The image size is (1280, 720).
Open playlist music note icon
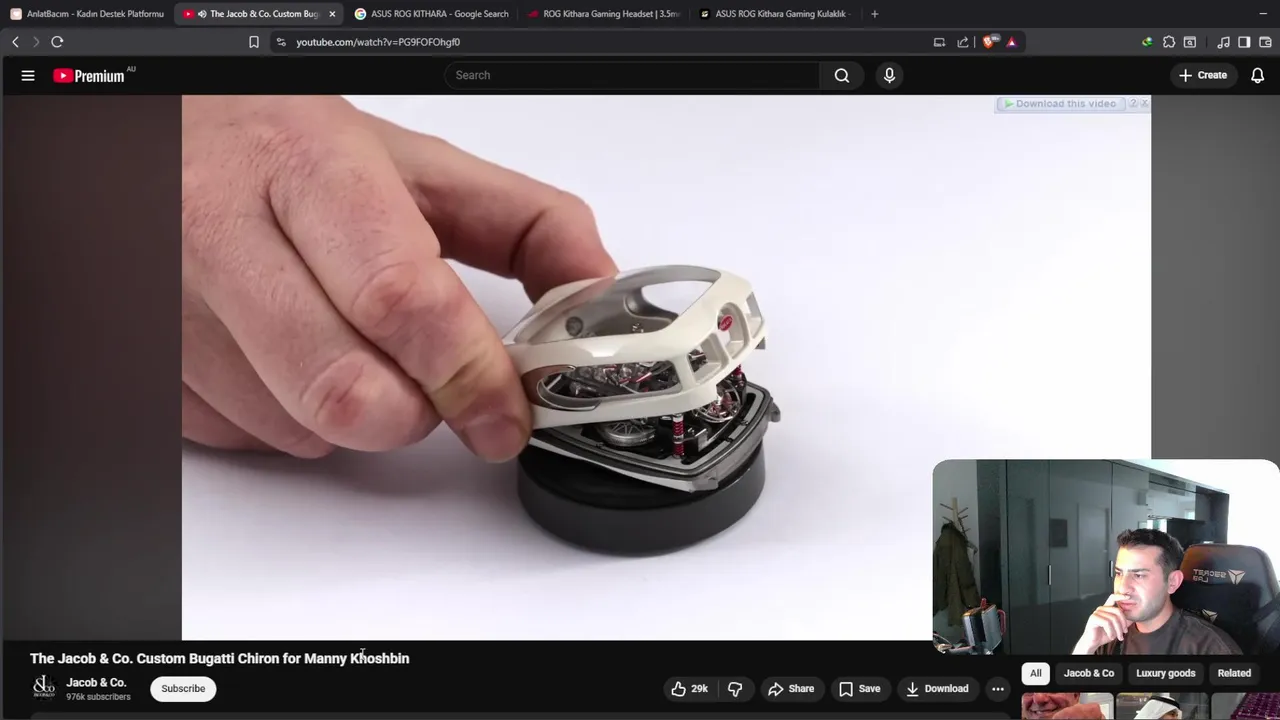1223,42
